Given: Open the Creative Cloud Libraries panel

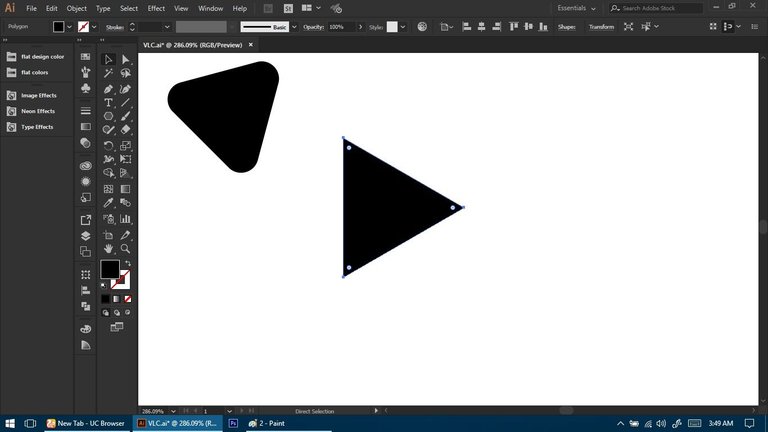Looking at the screenshot, I should (x=86, y=166).
